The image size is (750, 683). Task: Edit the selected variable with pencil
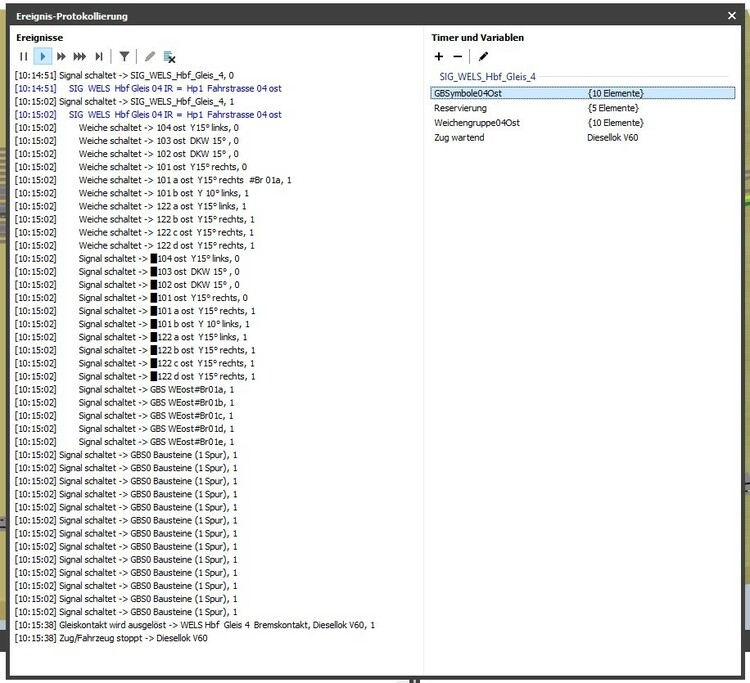tap(483, 57)
